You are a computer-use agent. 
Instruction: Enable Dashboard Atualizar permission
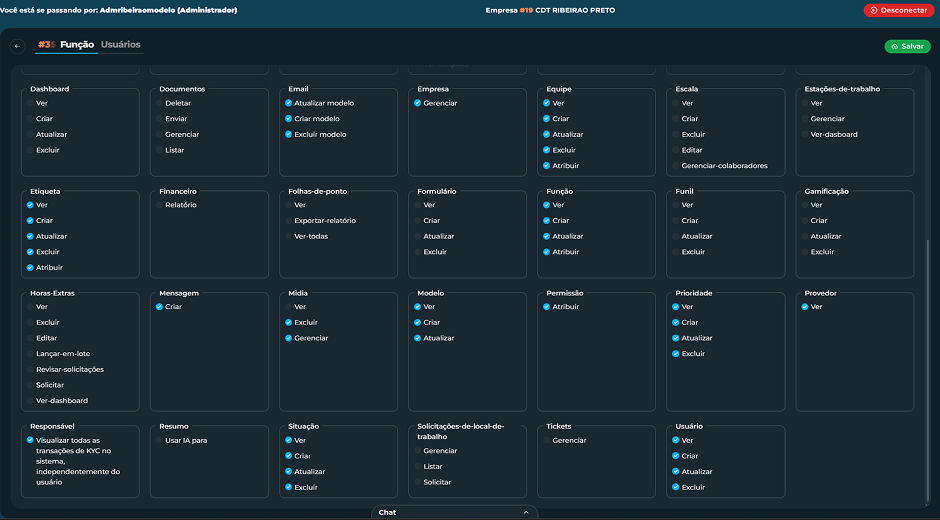(x=30, y=134)
